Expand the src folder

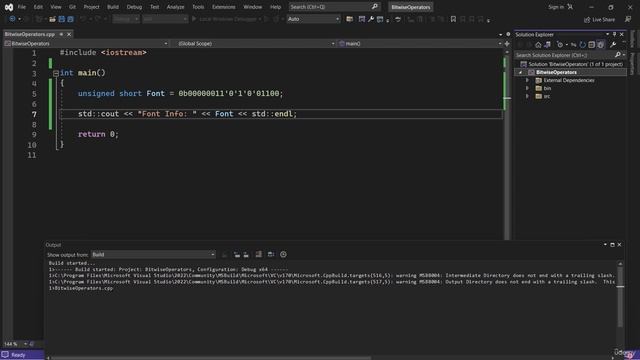[527, 96]
